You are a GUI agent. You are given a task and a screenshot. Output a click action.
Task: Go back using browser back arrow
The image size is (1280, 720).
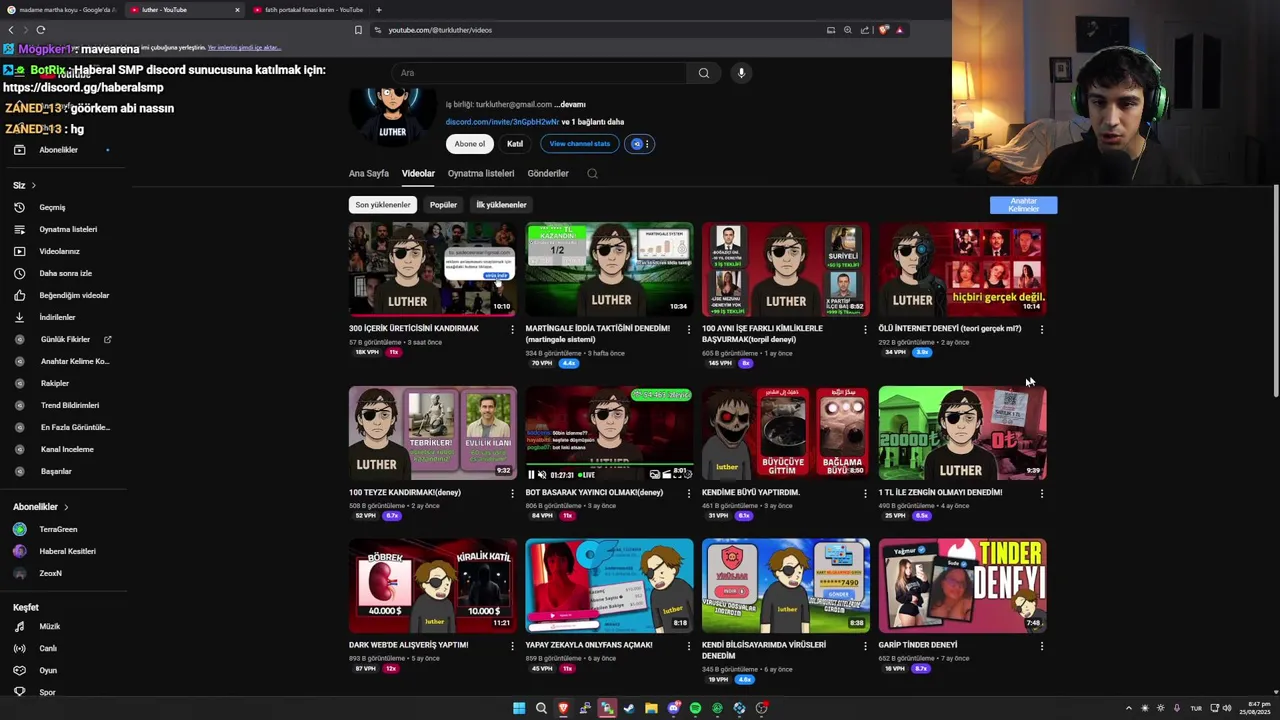[11, 30]
